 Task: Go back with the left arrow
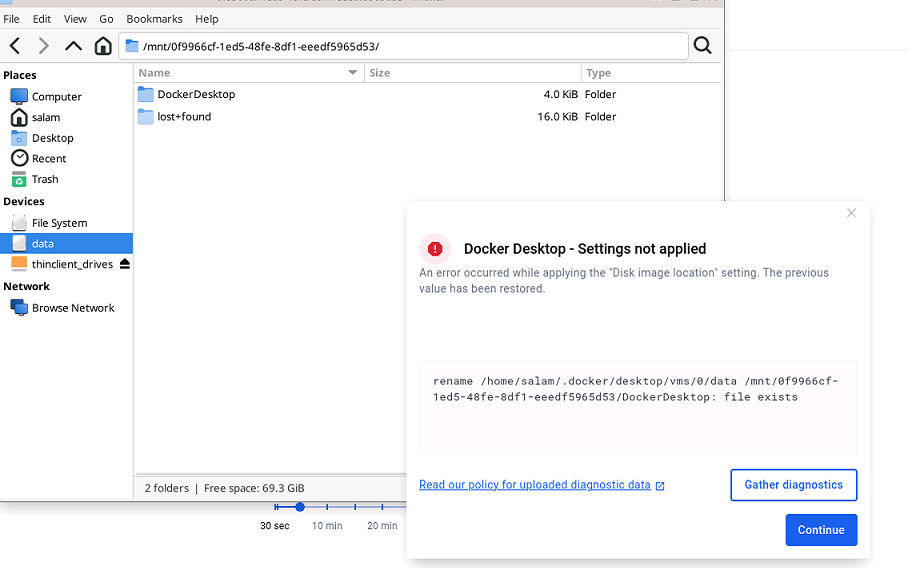pos(15,46)
